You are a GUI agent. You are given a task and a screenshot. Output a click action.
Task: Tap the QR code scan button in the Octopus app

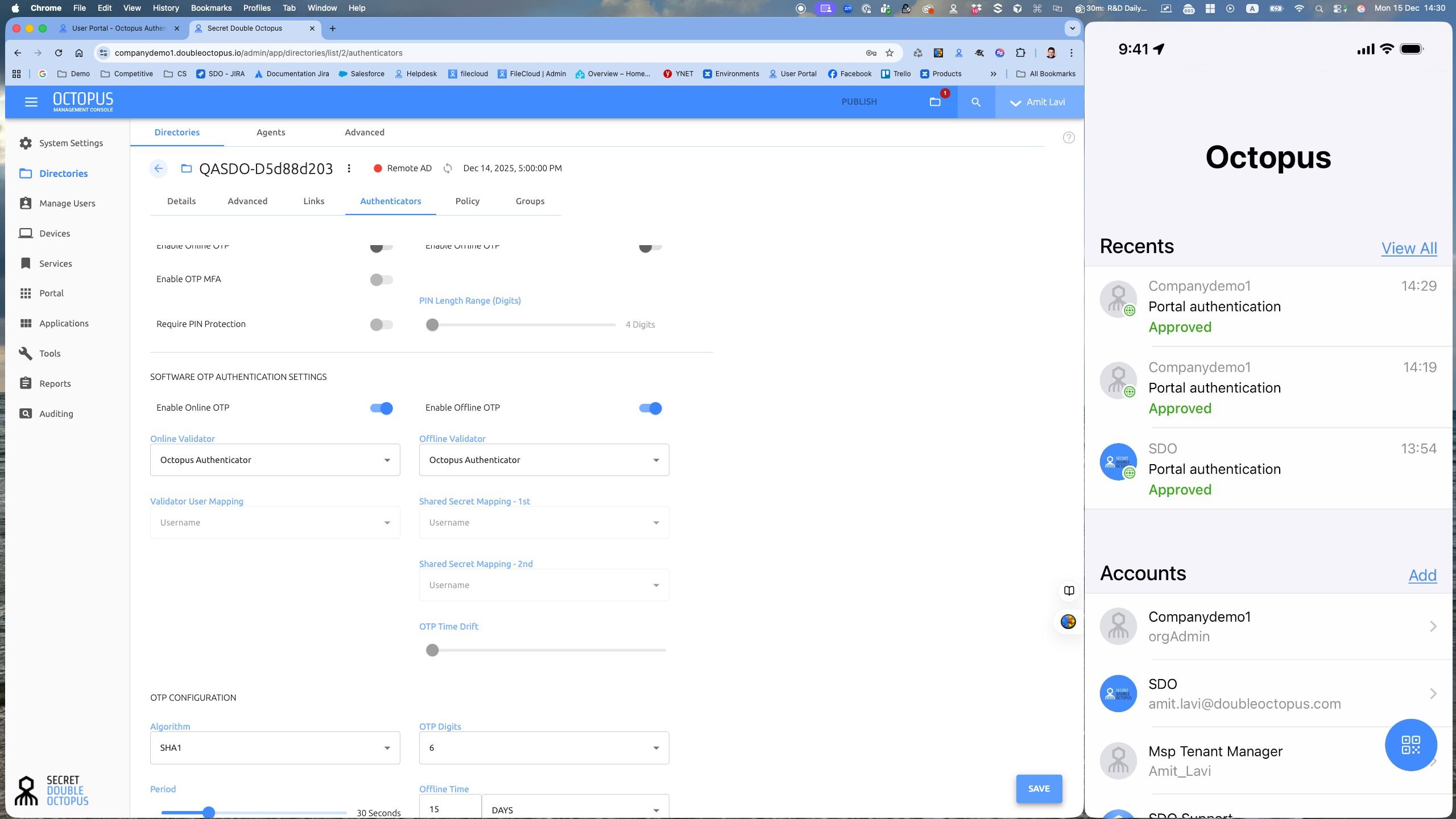pyautogui.click(x=1410, y=744)
